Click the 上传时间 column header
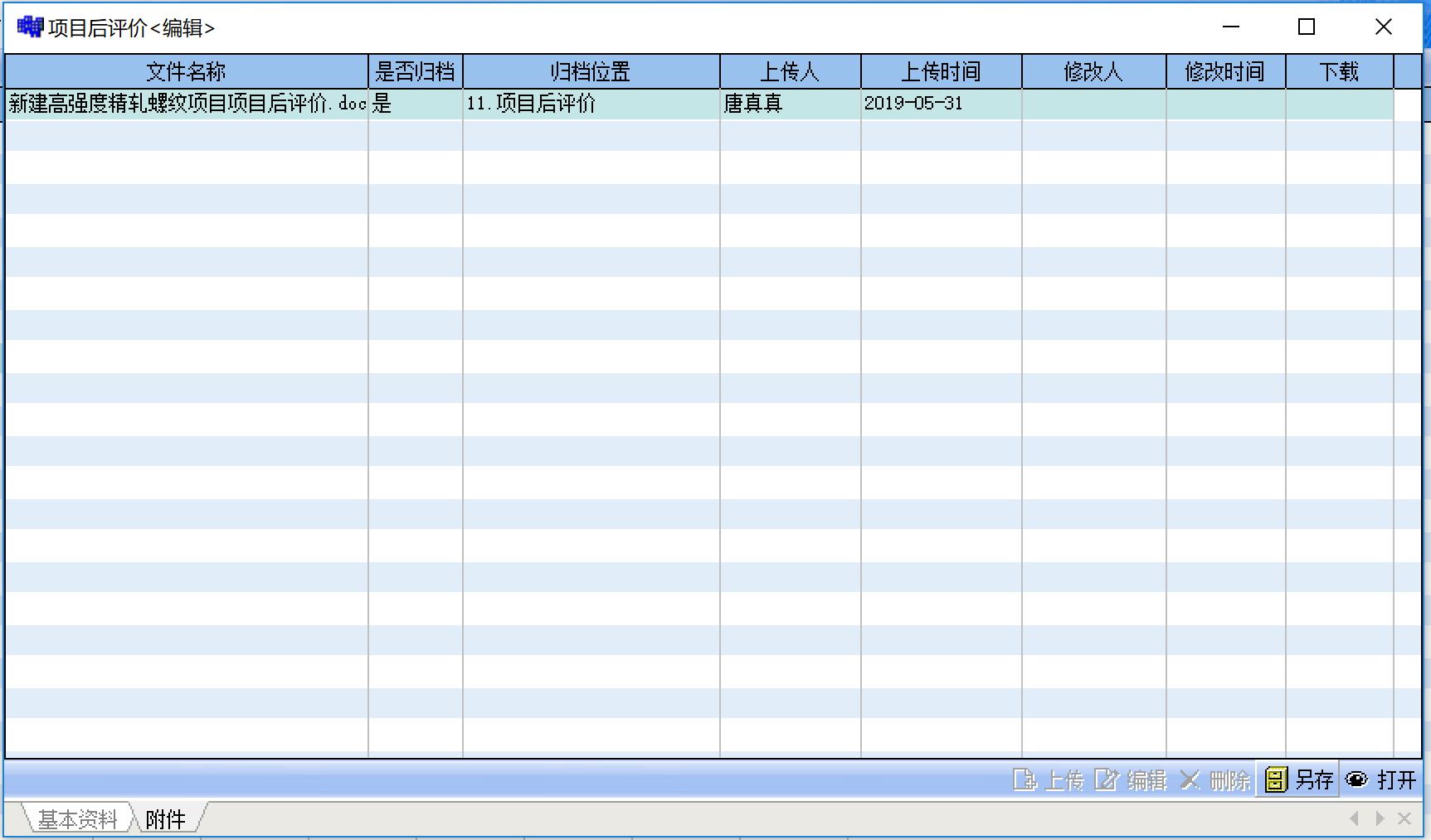 pyautogui.click(x=941, y=72)
